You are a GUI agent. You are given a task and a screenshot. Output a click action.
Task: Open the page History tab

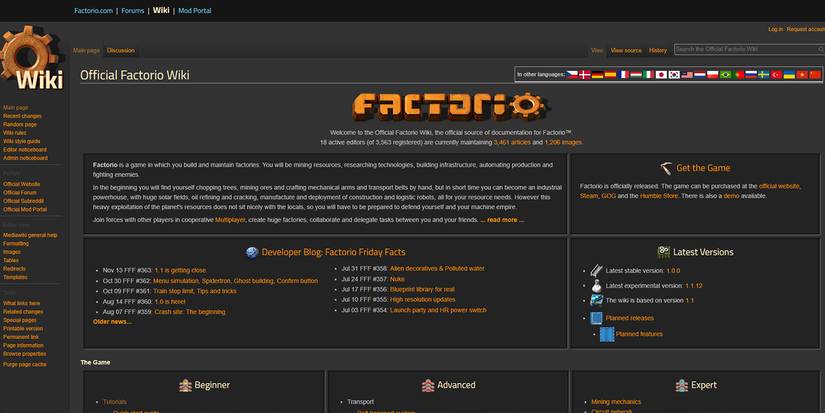point(657,50)
